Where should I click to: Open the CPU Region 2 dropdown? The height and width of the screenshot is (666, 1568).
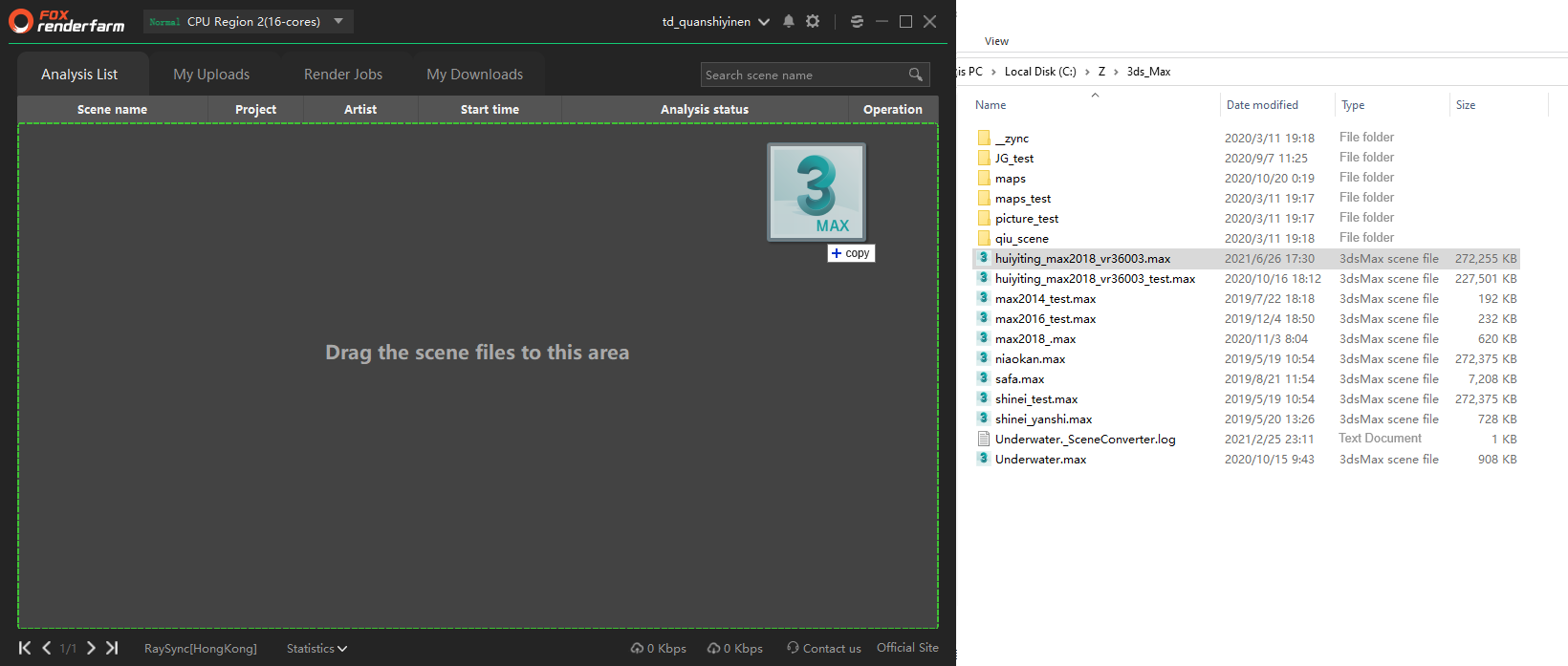tap(249, 21)
